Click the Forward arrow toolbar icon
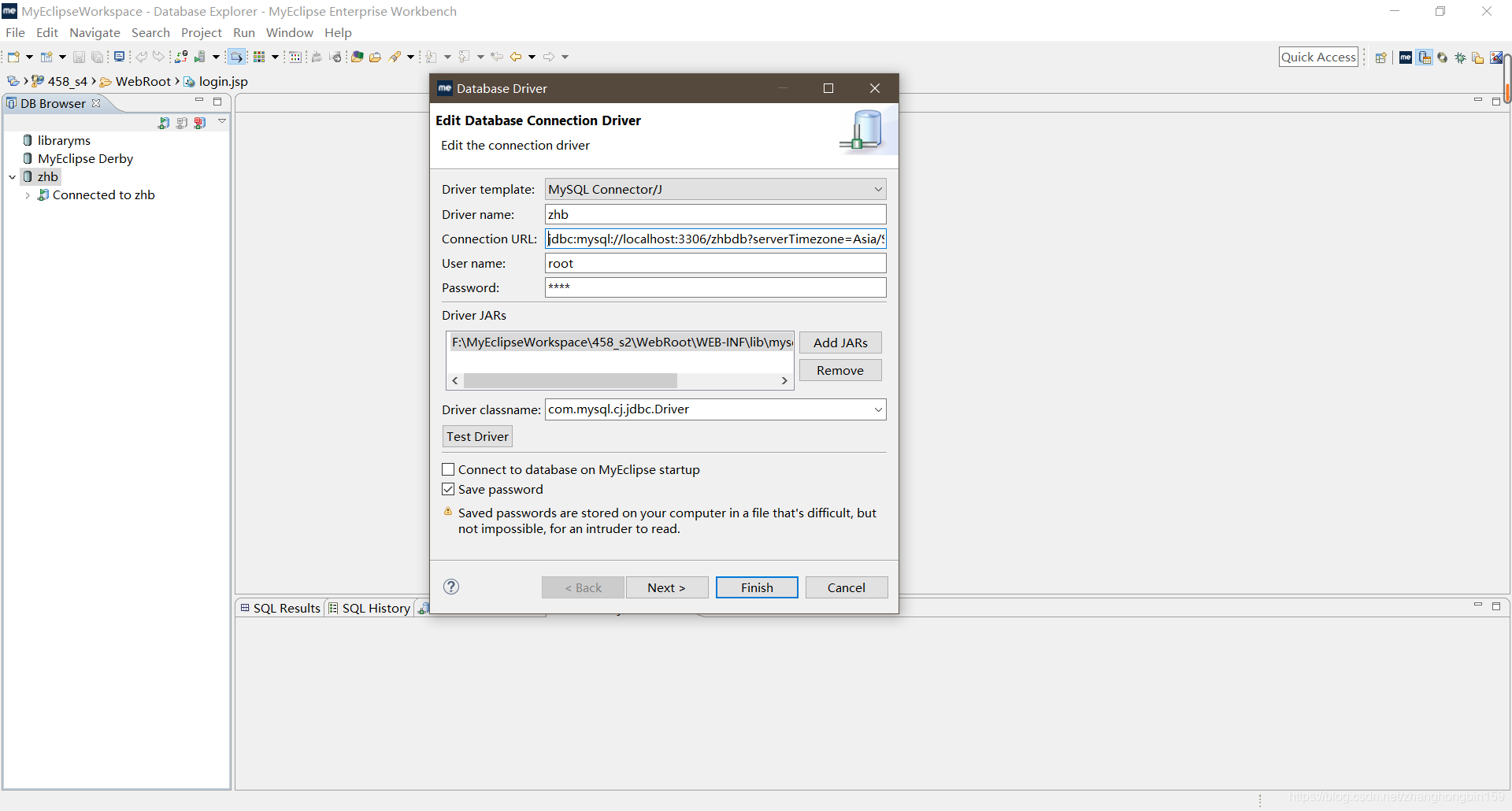This screenshot has width=1512, height=811. 549,57
